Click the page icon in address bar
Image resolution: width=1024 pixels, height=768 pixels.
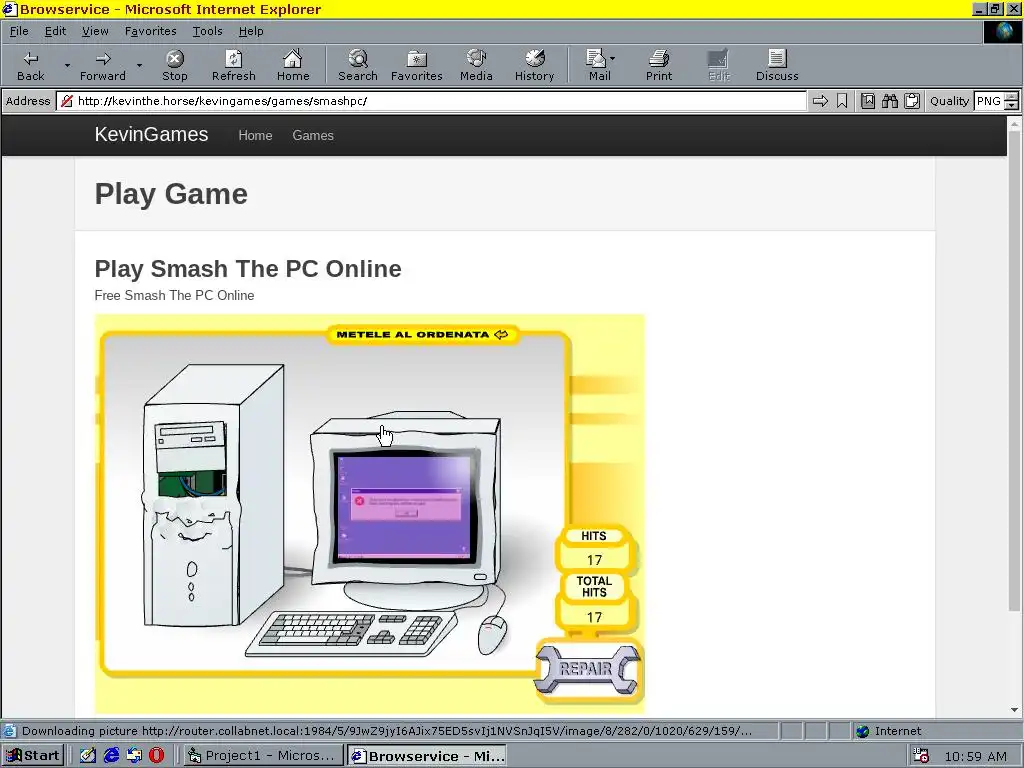tap(66, 101)
